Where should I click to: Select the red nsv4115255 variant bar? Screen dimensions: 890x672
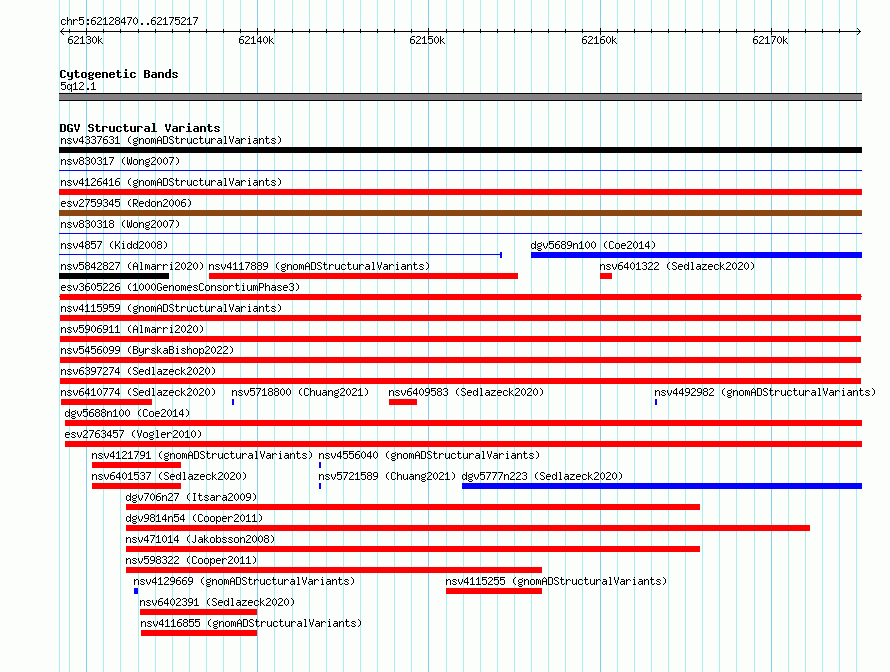pos(494,591)
